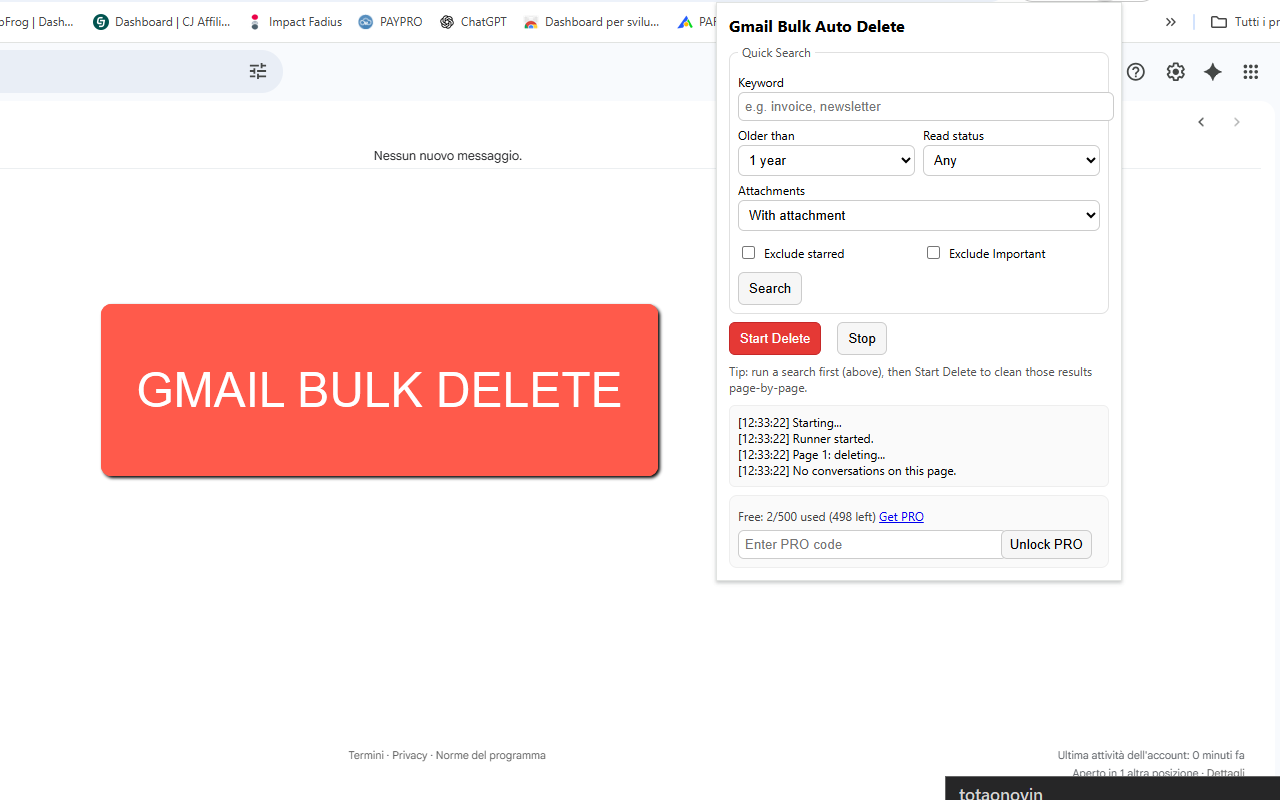Viewport: 1280px width, 800px height.
Task: Open the Gmail help icon
Action: (1135, 71)
